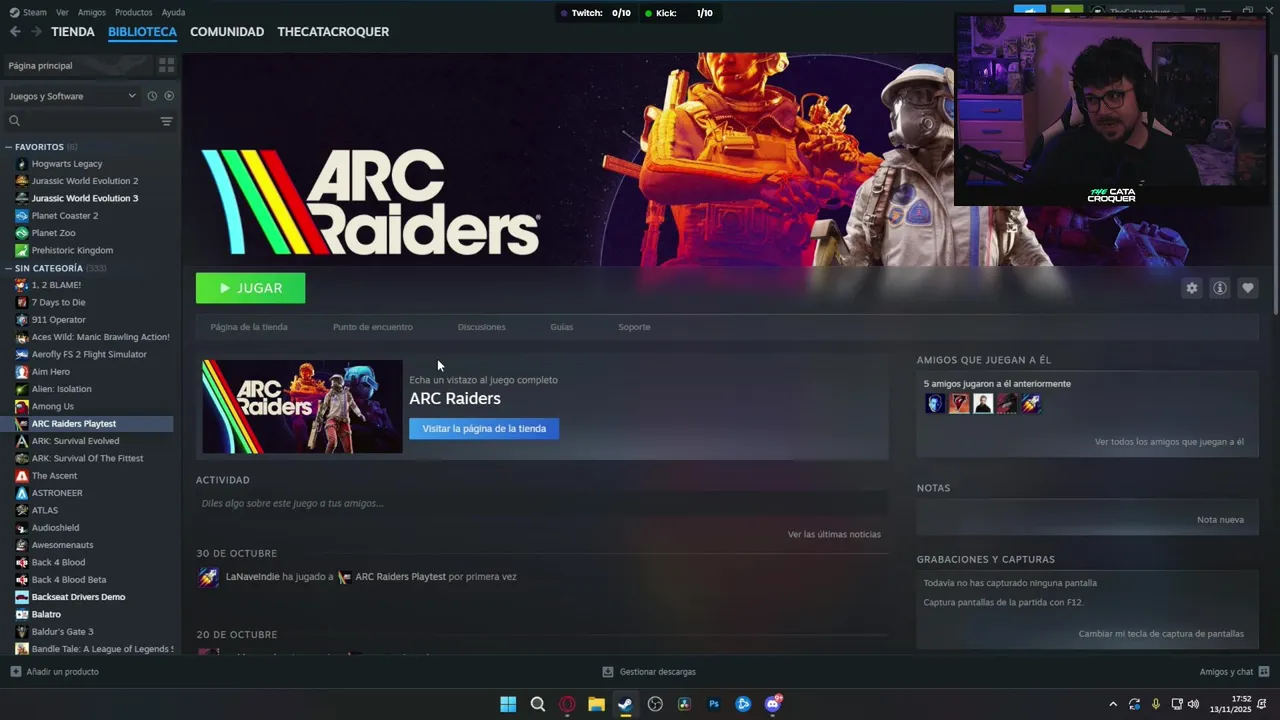Viewport: 1280px width, 720px height.
Task: Open Página de la tienda link
Action: click(249, 327)
